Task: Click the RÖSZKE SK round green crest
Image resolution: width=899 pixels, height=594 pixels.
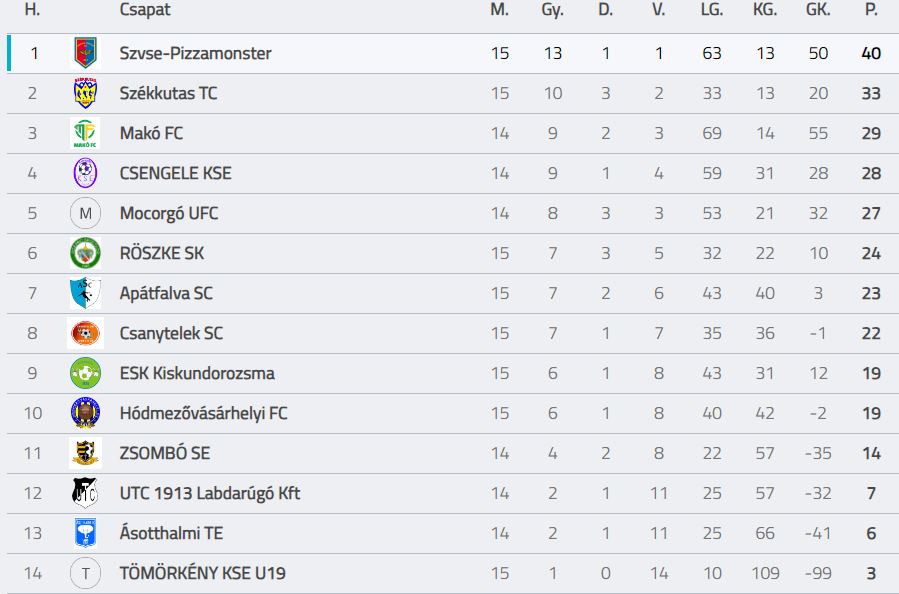Action: 86,253
